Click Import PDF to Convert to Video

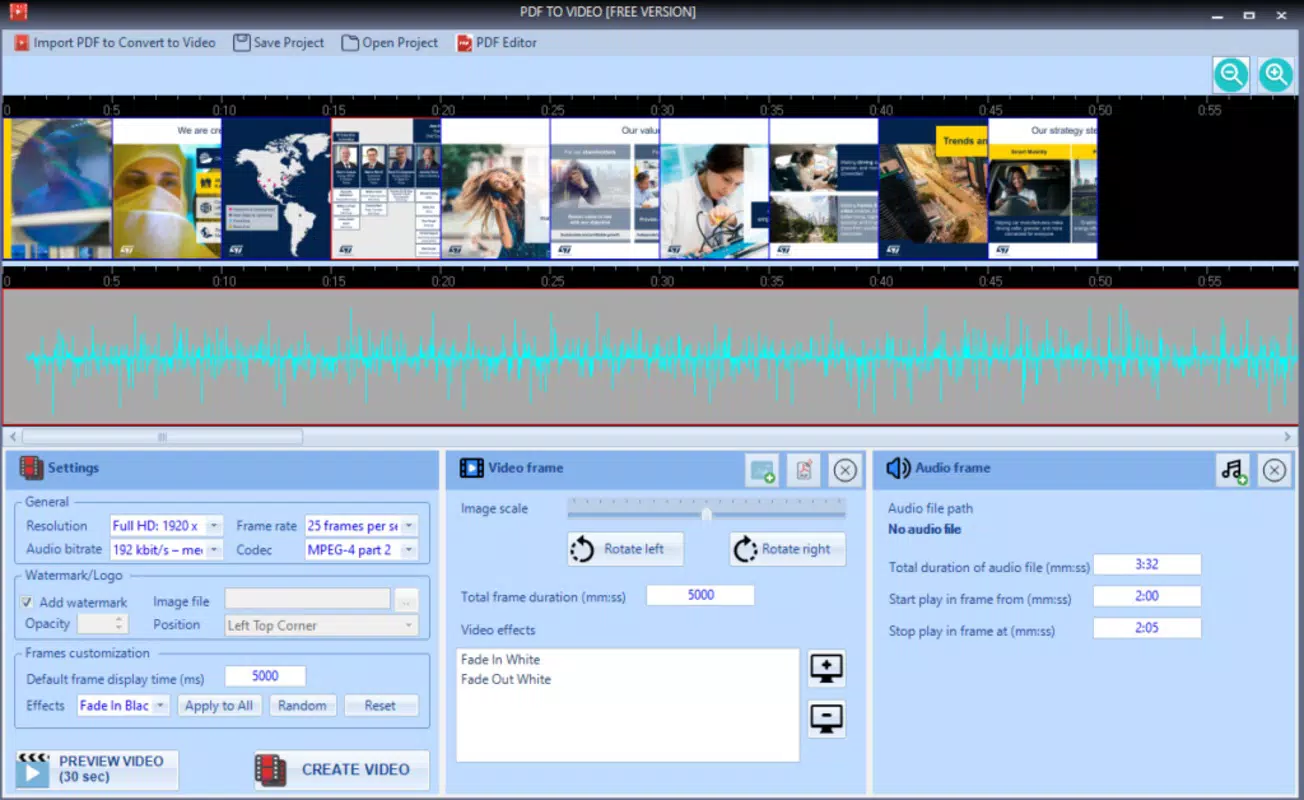pos(115,43)
